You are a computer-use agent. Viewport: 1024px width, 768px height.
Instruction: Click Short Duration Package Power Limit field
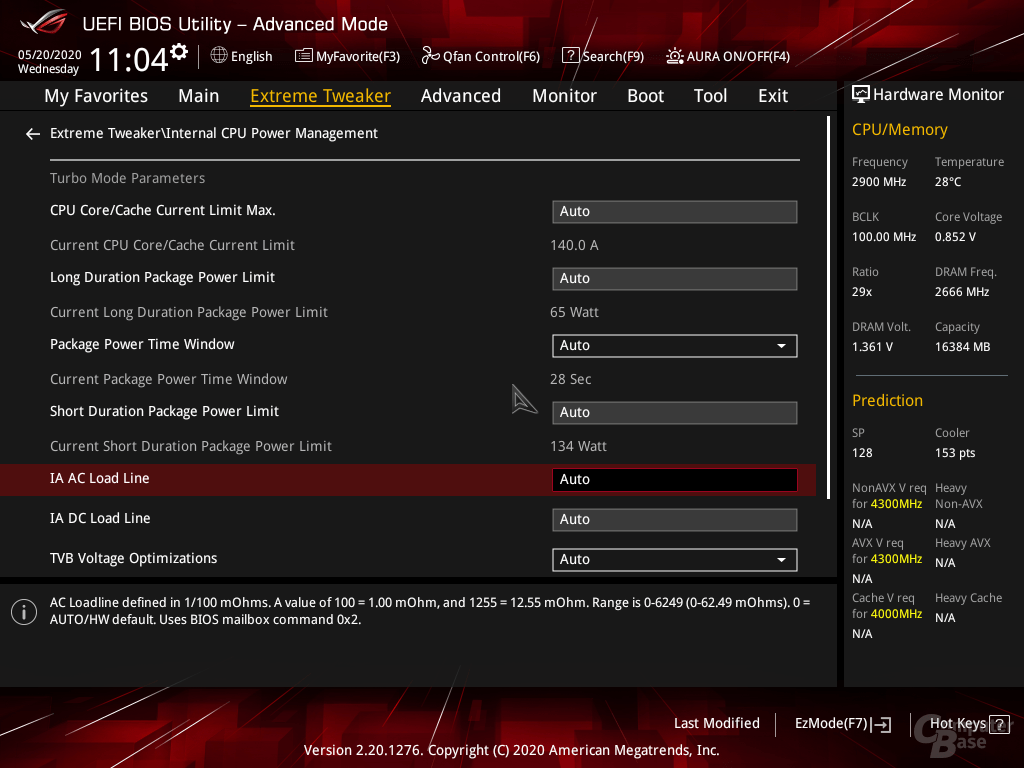[675, 413]
